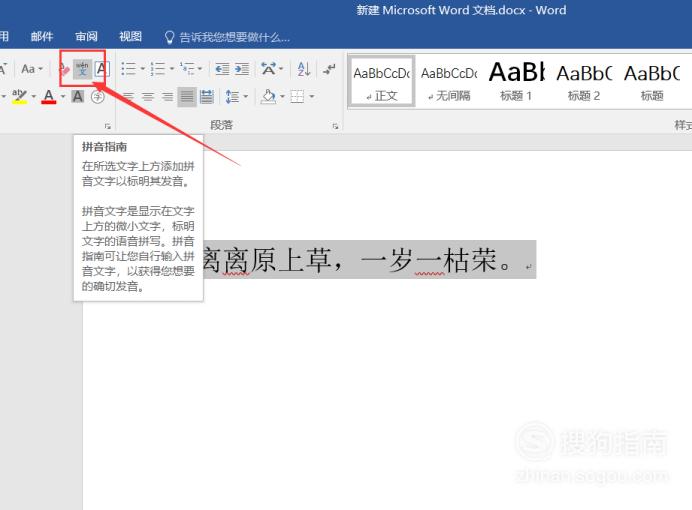Viewport: 692px width, 510px height.
Task: Expand the multilevel list dropdown arrow
Action: pyautogui.click(x=200, y=69)
